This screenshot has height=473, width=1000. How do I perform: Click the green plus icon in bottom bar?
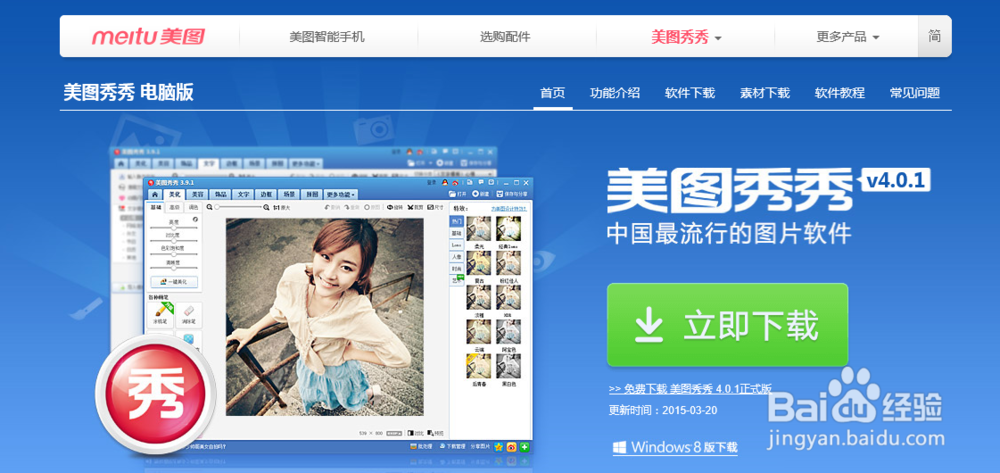(x=524, y=447)
